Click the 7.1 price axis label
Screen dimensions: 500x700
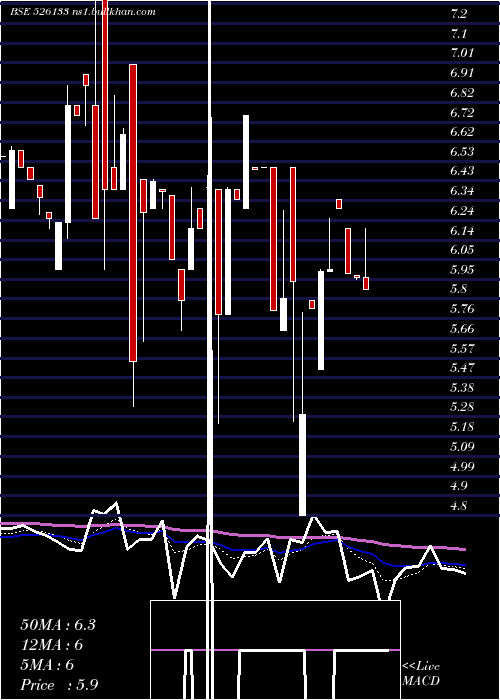pos(459,33)
